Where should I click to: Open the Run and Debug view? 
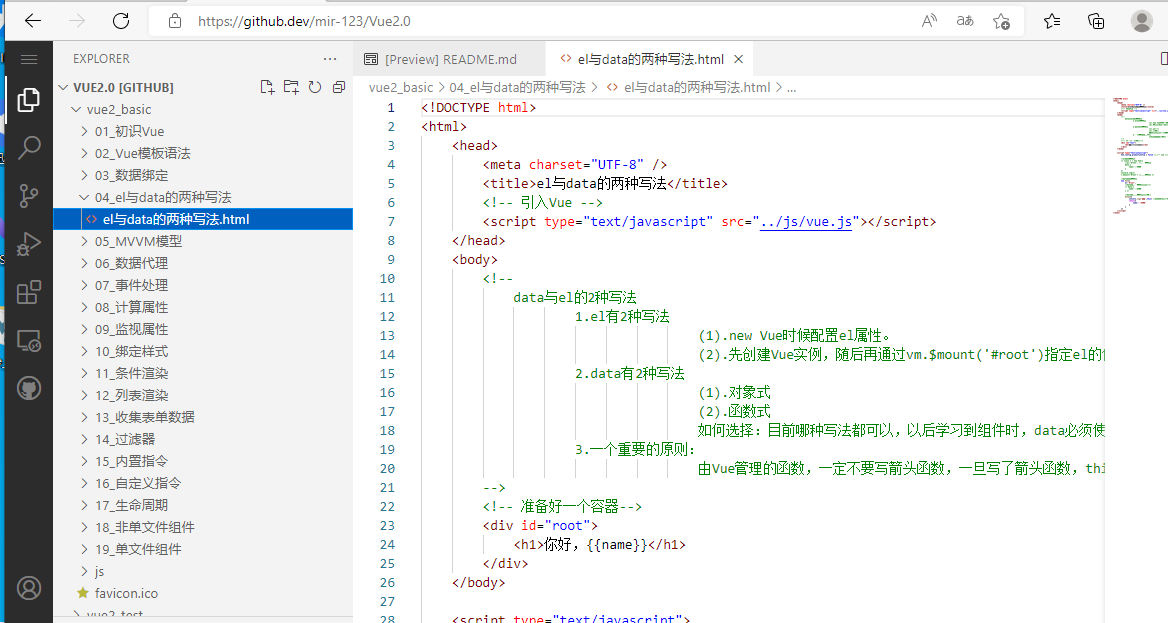[28, 244]
